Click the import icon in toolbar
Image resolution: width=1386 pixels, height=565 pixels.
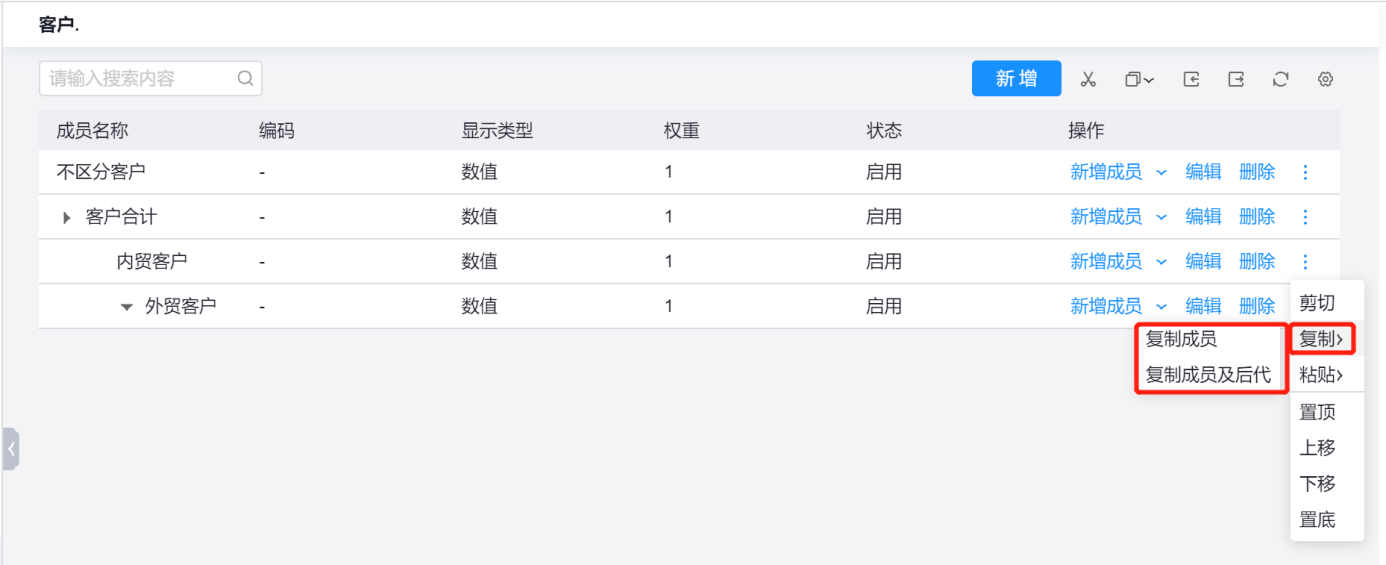(1191, 79)
